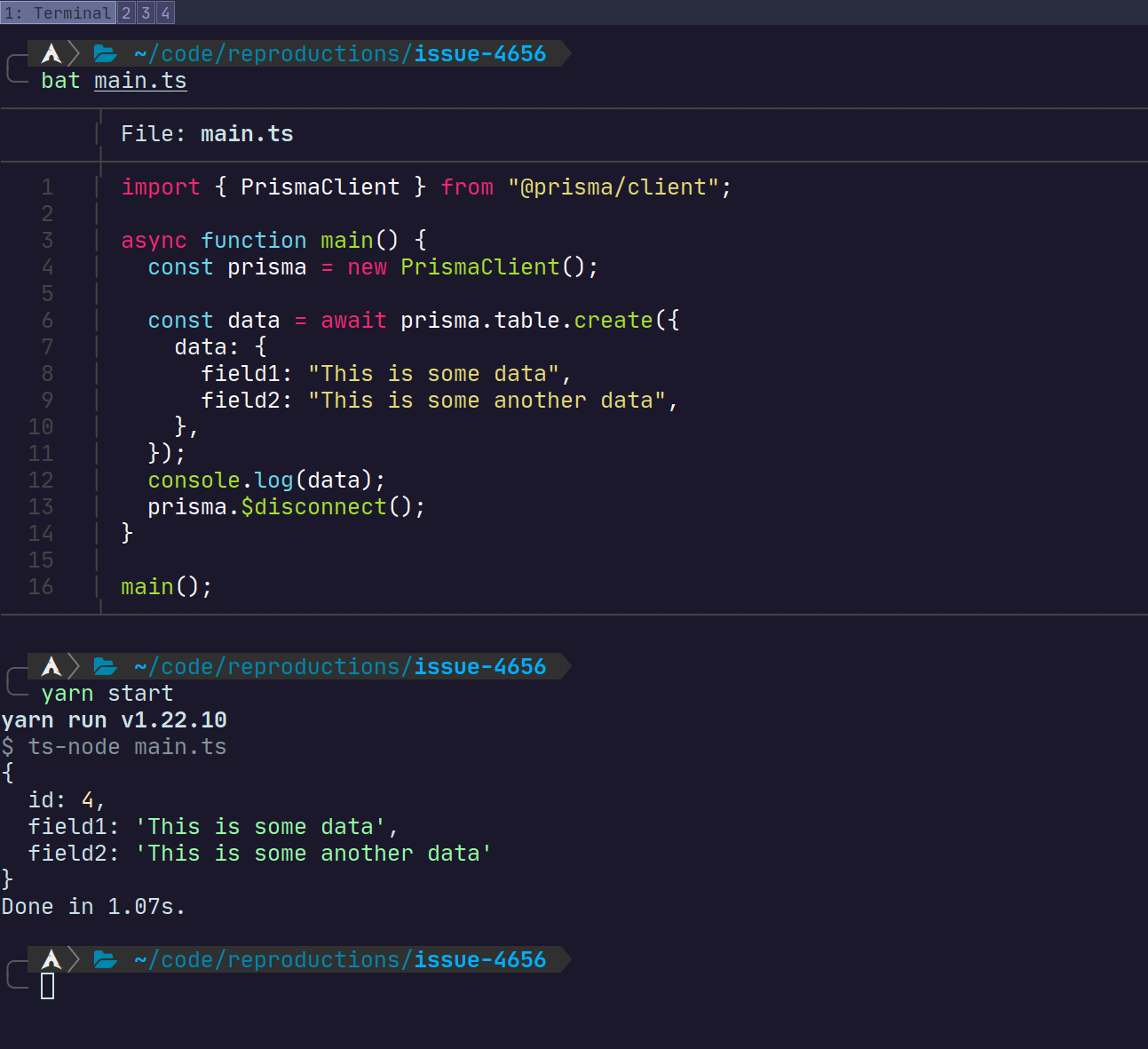Click the Arch Linux logo in the second prompt
Image resolution: width=1148 pixels, height=1049 pixels.
click(x=51, y=666)
